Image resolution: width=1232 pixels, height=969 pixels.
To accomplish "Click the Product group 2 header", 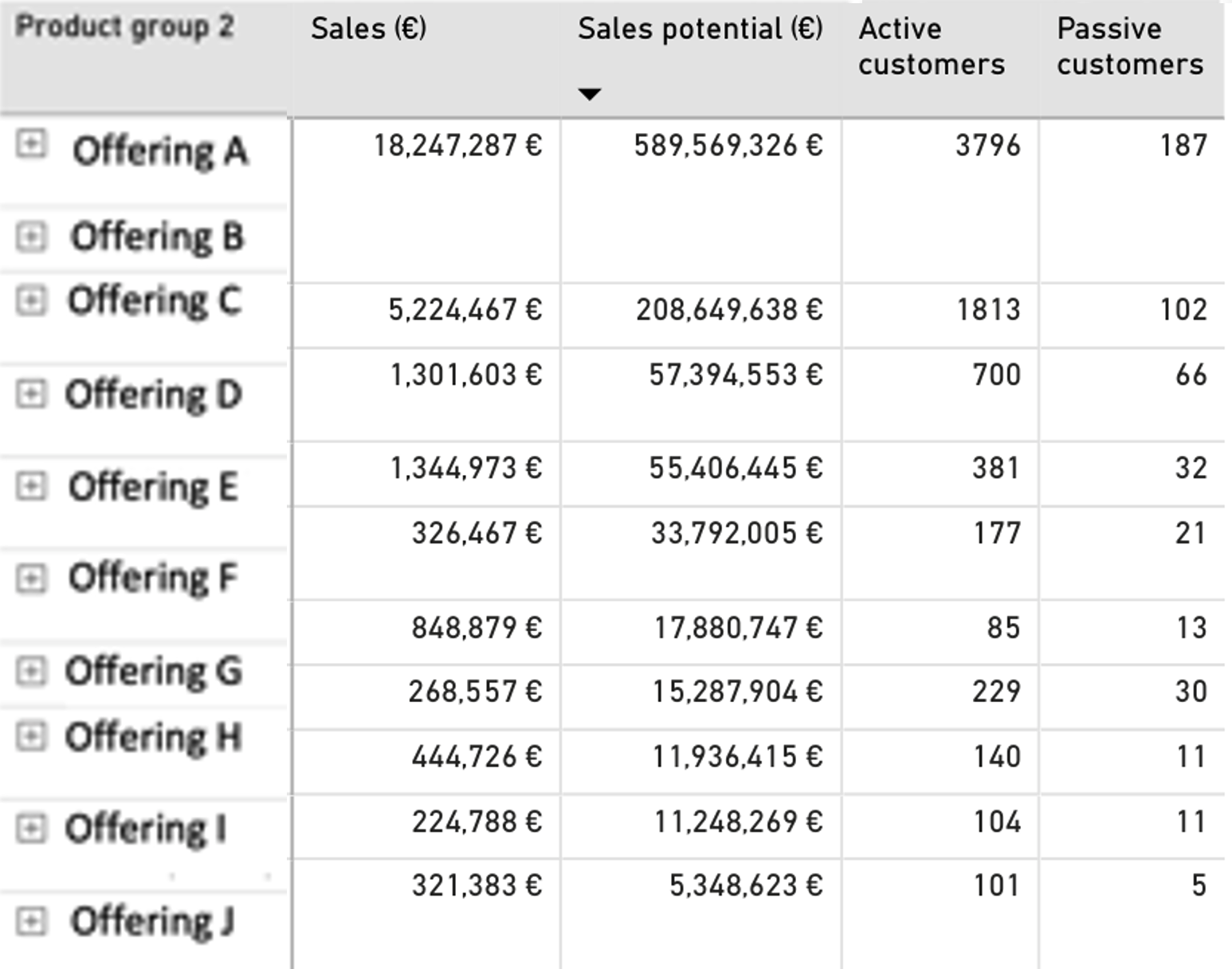I will pyautogui.click(x=124, y=27).
